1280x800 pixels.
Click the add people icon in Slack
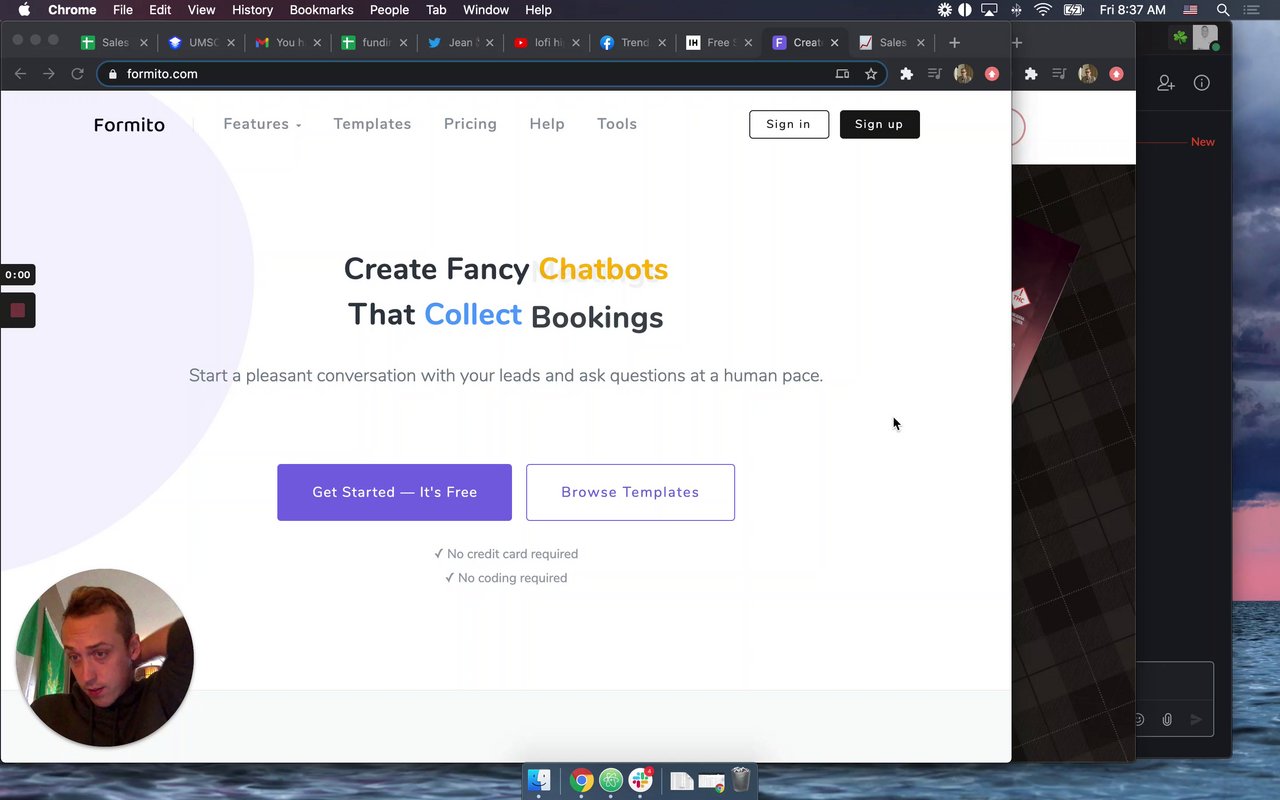(x=1166, y=83)
